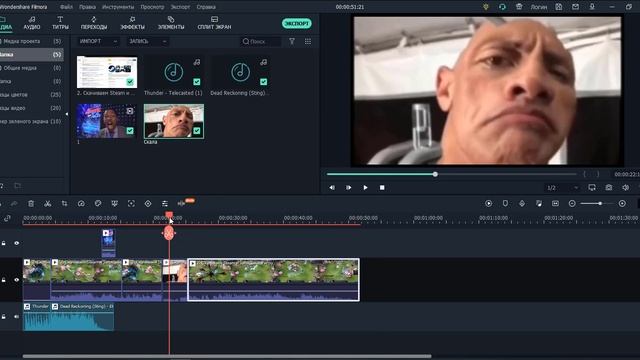Image resolution: width=640 pixels, height=360 pixels.
Task: Open the Файл menu
Action: (x=66, y=7)
